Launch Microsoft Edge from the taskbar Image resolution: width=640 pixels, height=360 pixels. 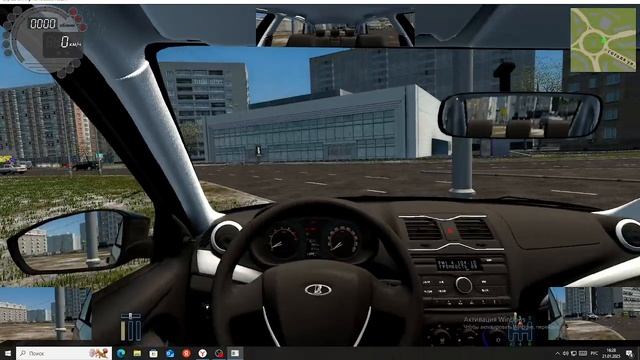121,353
